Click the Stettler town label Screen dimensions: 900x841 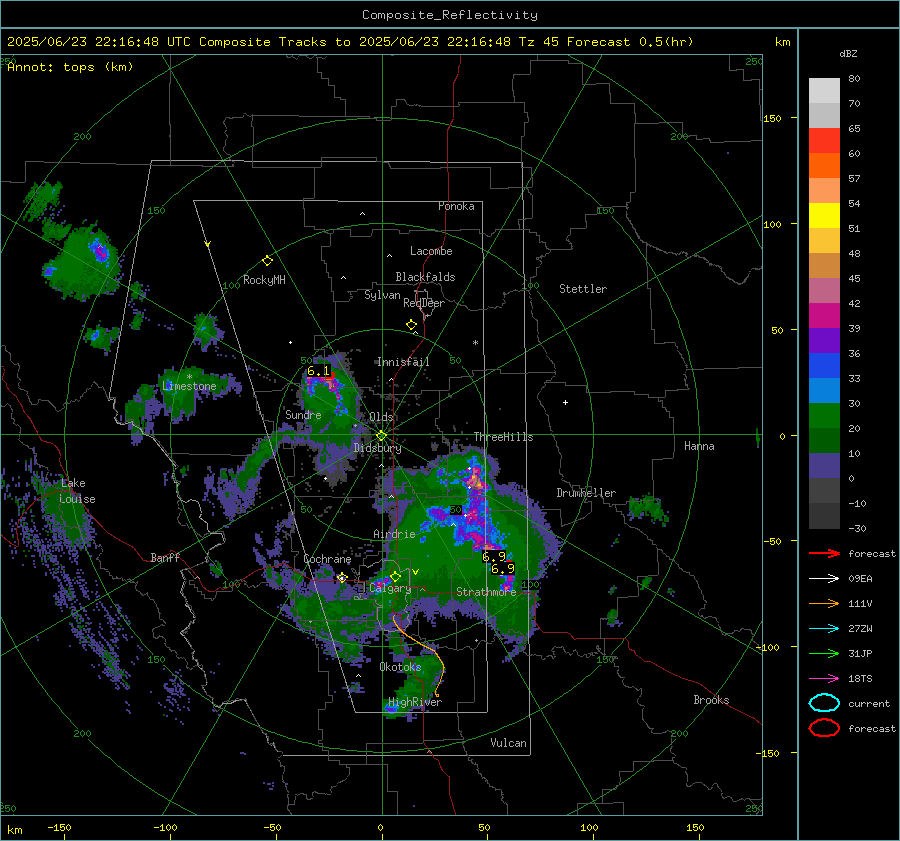click(x=583, y=289)
